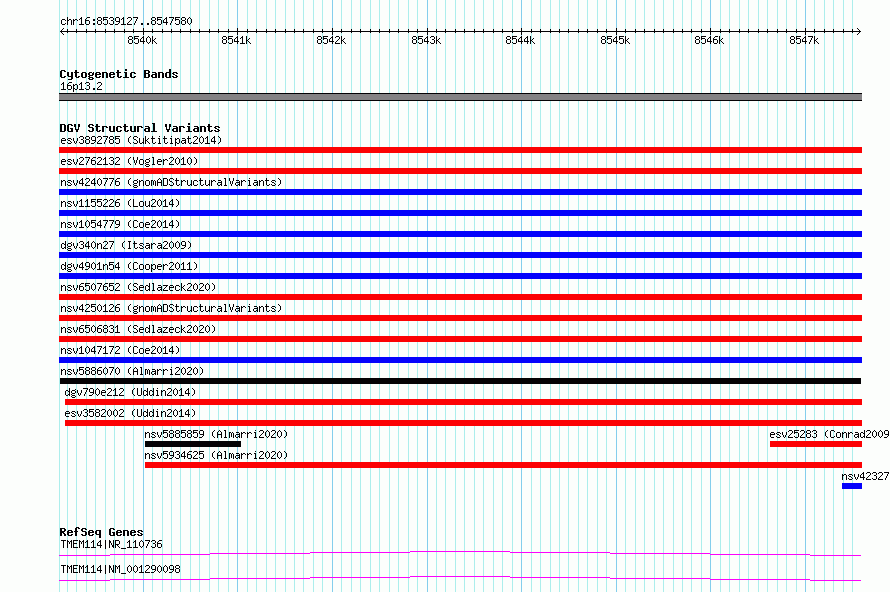Click the blue bar under nsv1047172
The width and height of the screenshot is (890, 592).
tap(460, 360)
